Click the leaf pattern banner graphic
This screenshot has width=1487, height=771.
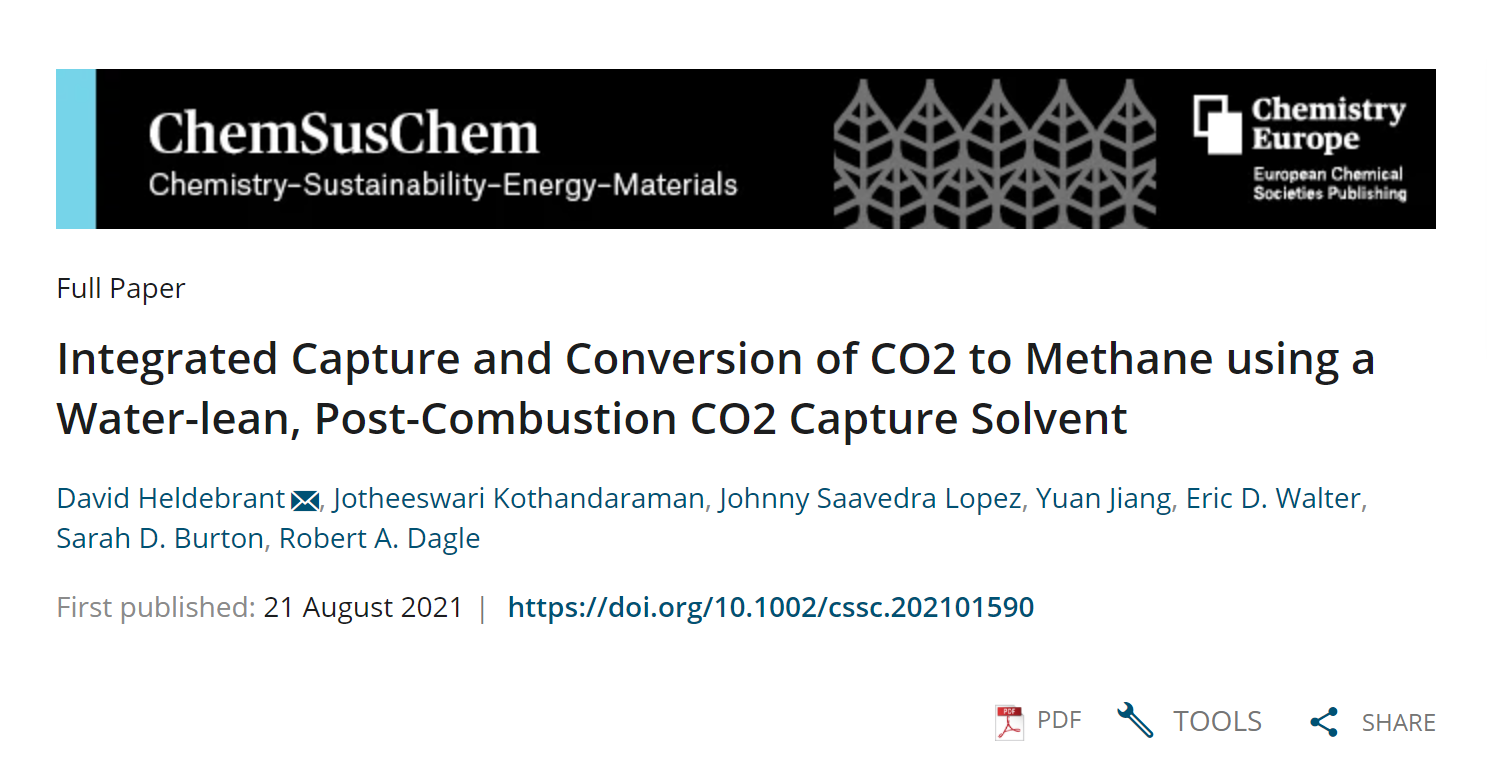[x=994, y=148]
